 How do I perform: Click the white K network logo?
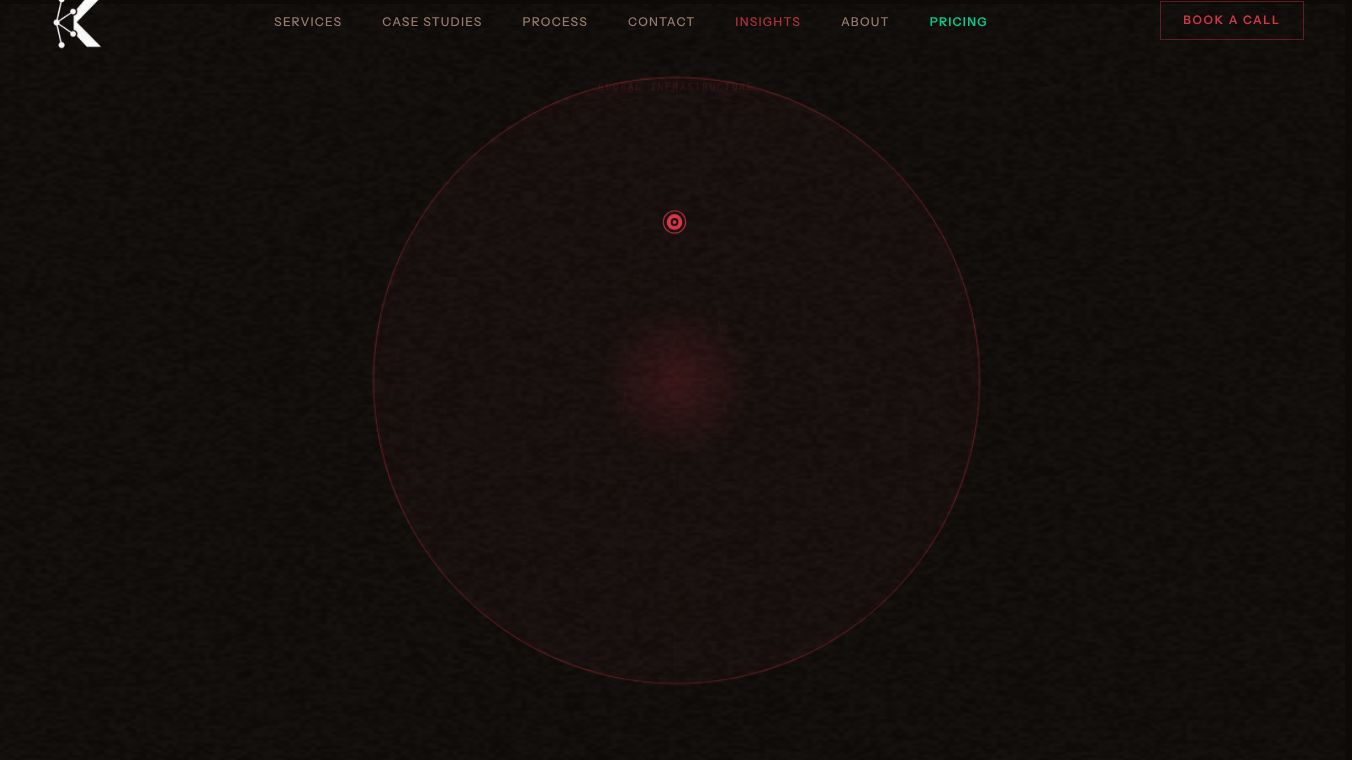[x=78, y=23]
